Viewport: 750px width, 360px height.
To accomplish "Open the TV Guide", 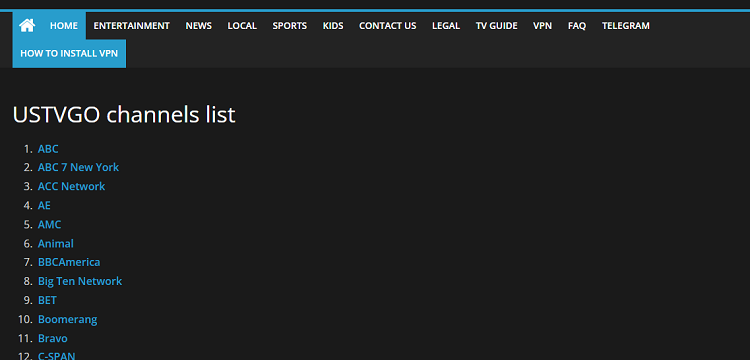I will tap(496, 26).
